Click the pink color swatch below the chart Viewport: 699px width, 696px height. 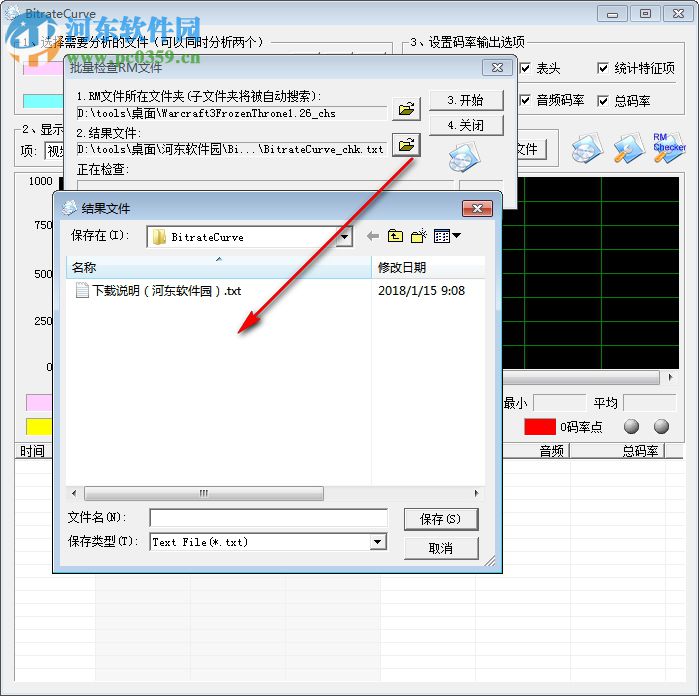pyautogui.click(x=39, y=402)
